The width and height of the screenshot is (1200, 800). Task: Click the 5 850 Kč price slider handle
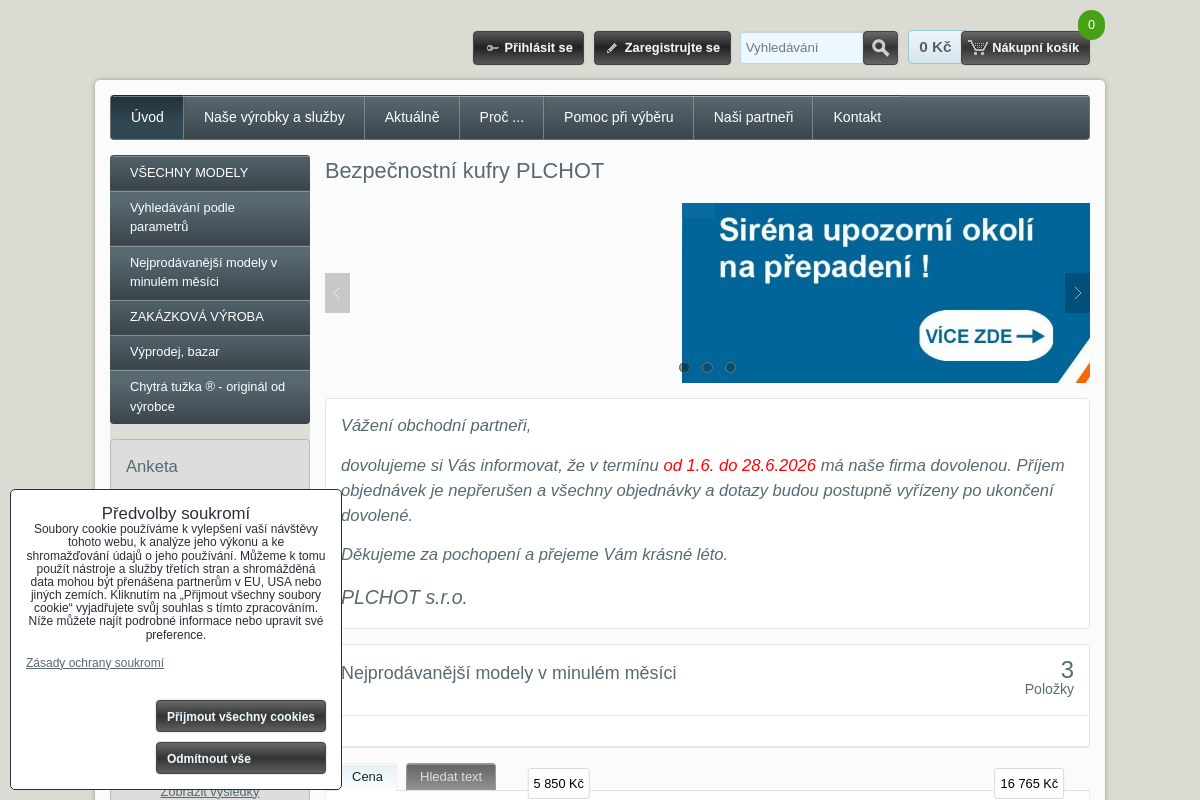(x=559, y=783)
